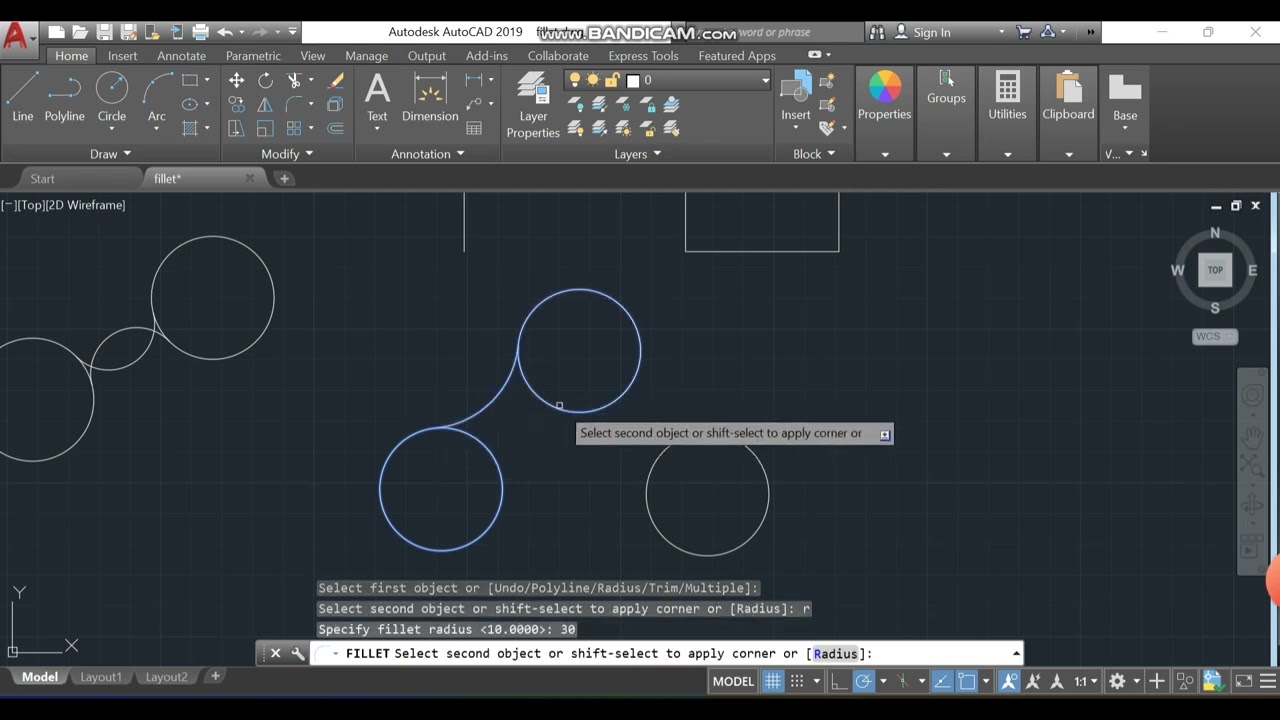Expand the Annotation panel
The height and width of the screenshot is (720, 1280).
(x=428, y=154)
